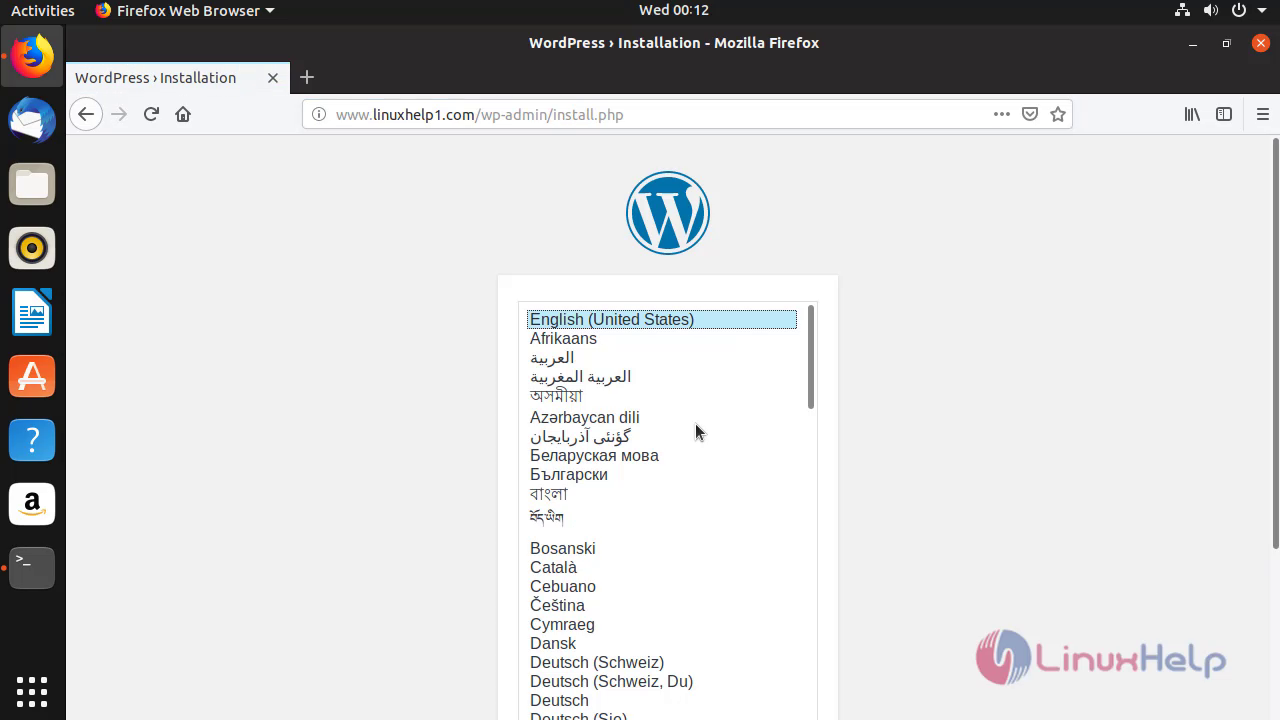
Task: Save page to Pocket
Action: point(1030,114)
